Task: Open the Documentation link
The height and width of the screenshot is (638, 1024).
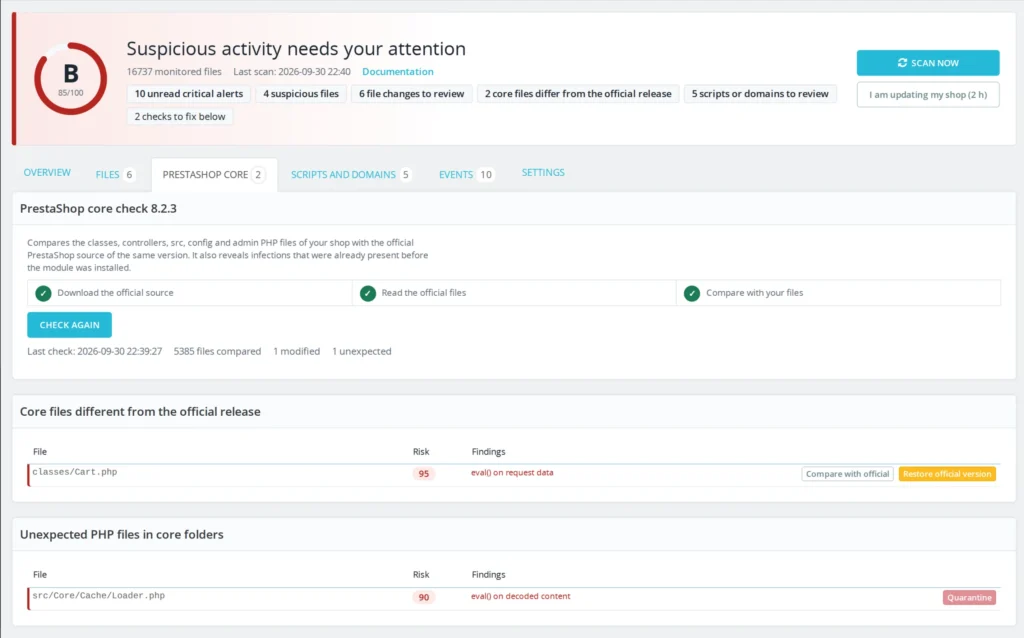Action: tap(398, 72)
